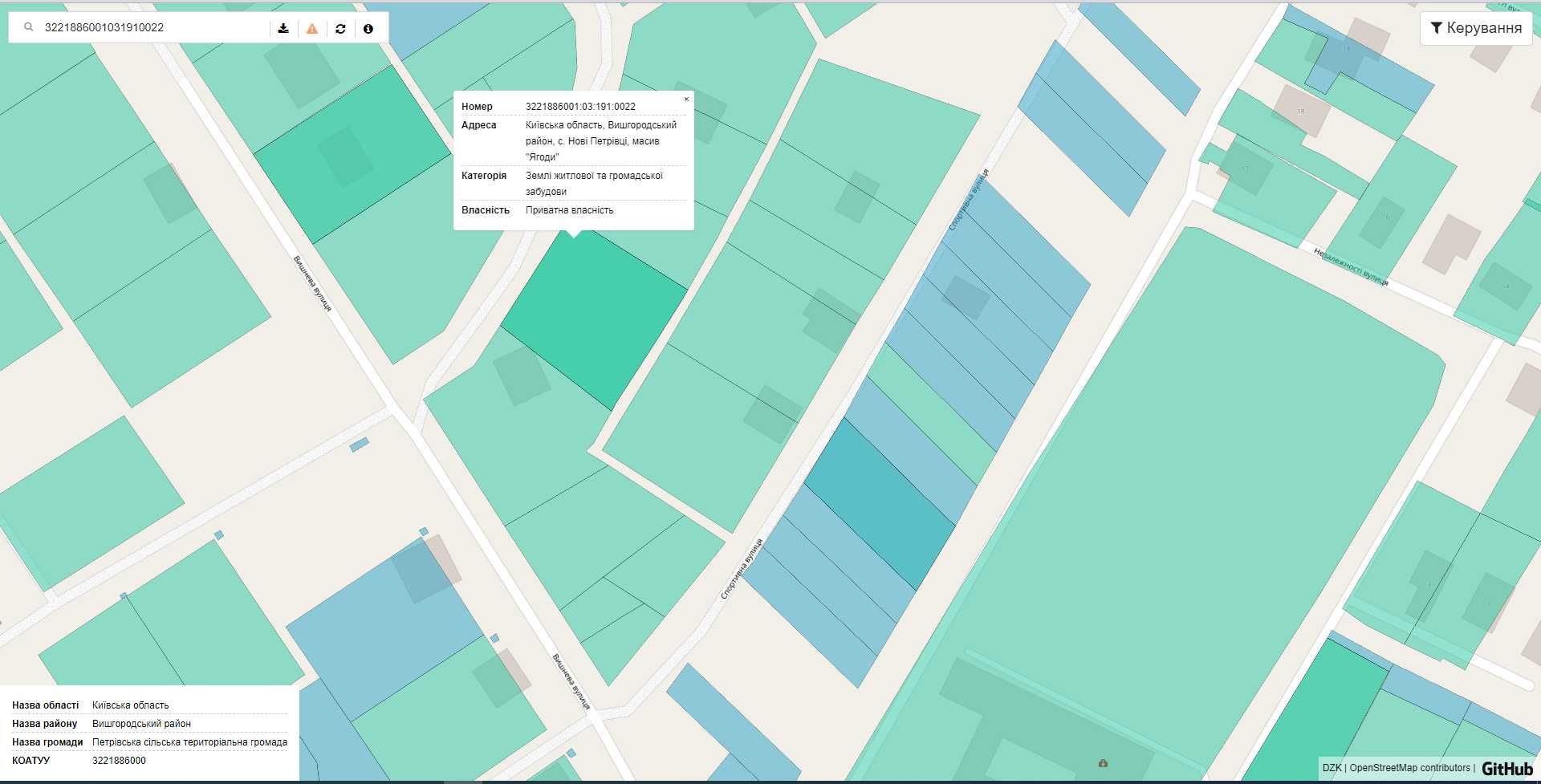Click the dark teal-blue parcel on Спортивна вулиця

pyautogui.click(x=880, y=504)
